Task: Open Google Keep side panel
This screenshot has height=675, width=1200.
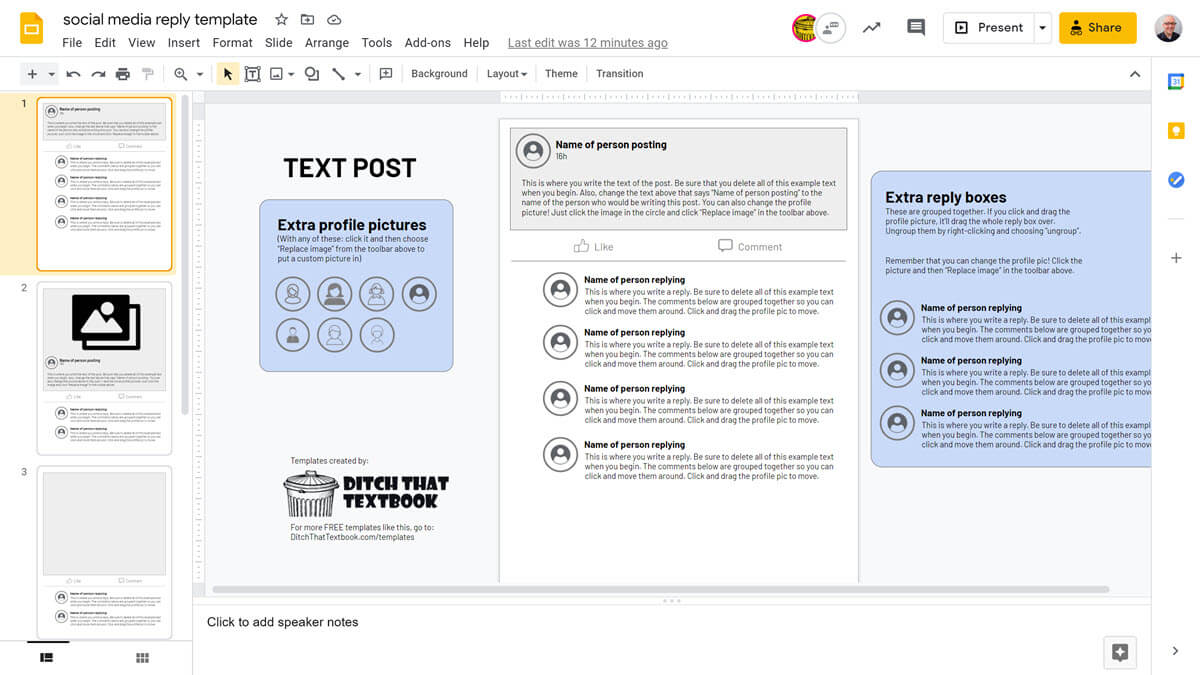Action: point(1176,131)
